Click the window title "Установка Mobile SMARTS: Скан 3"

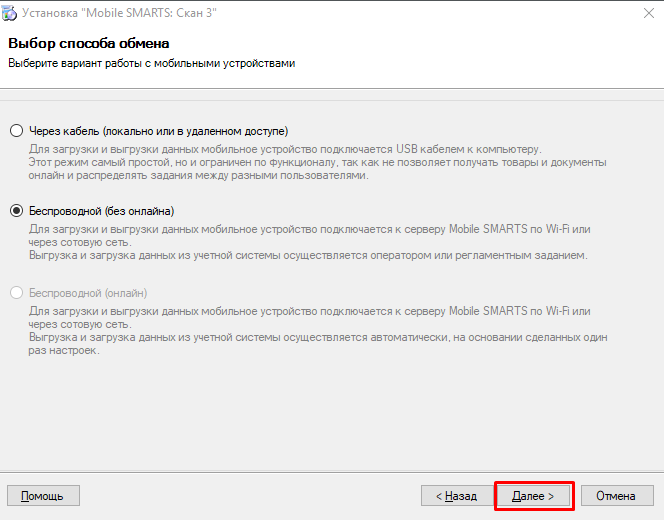coord(119,13)
